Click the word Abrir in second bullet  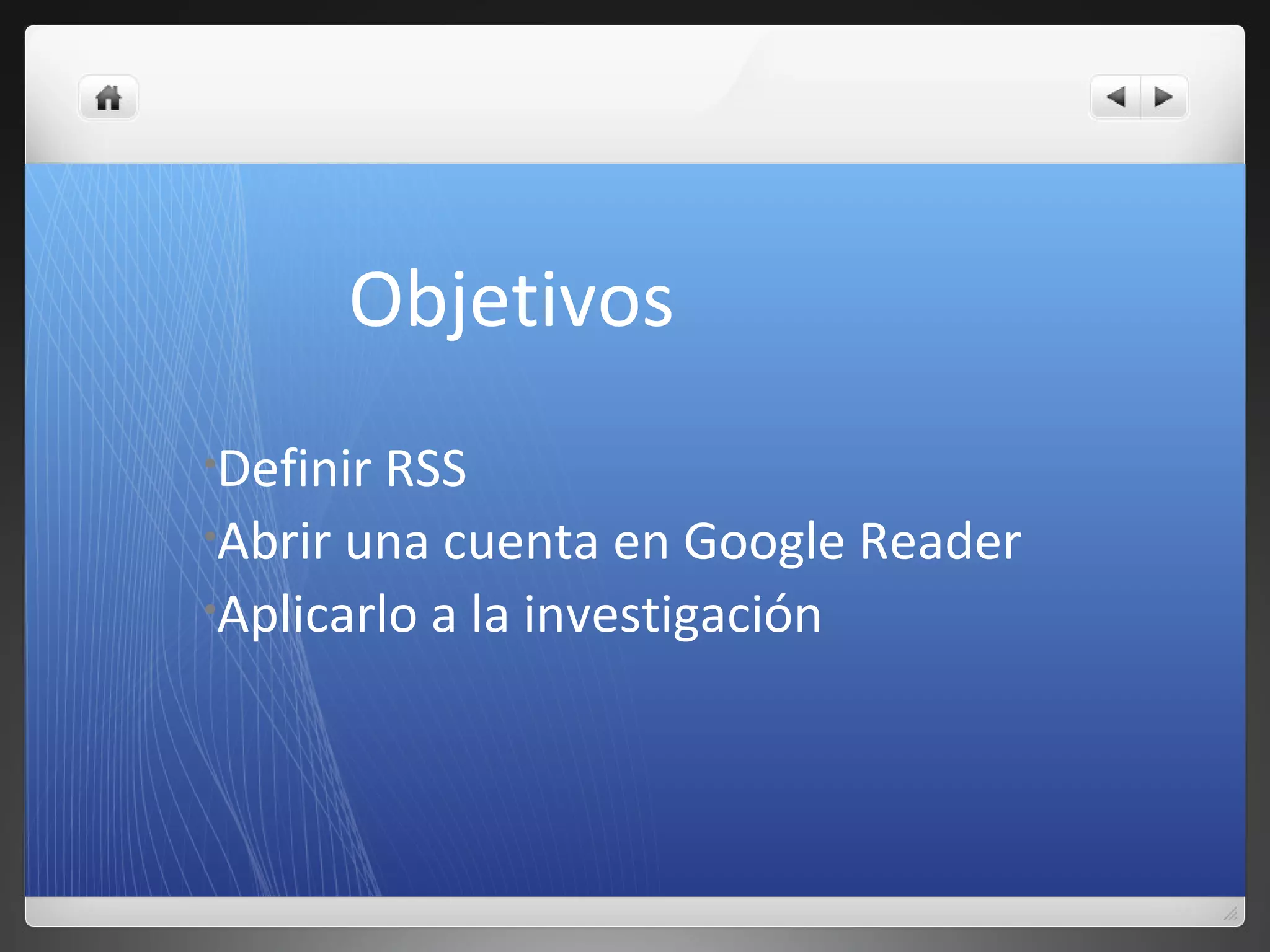point(273,542)
